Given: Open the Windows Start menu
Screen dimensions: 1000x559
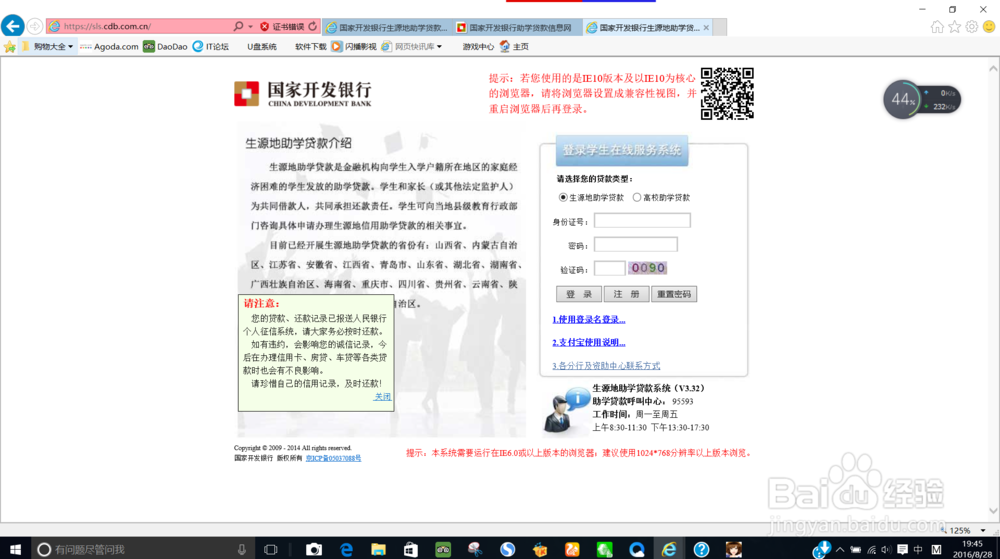Looking at the screenshot, I should (15, 549).
